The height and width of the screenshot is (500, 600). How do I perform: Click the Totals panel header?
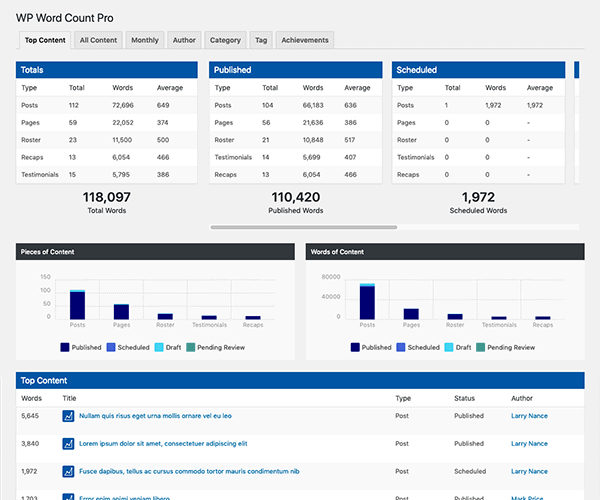[x=107, y=70]
